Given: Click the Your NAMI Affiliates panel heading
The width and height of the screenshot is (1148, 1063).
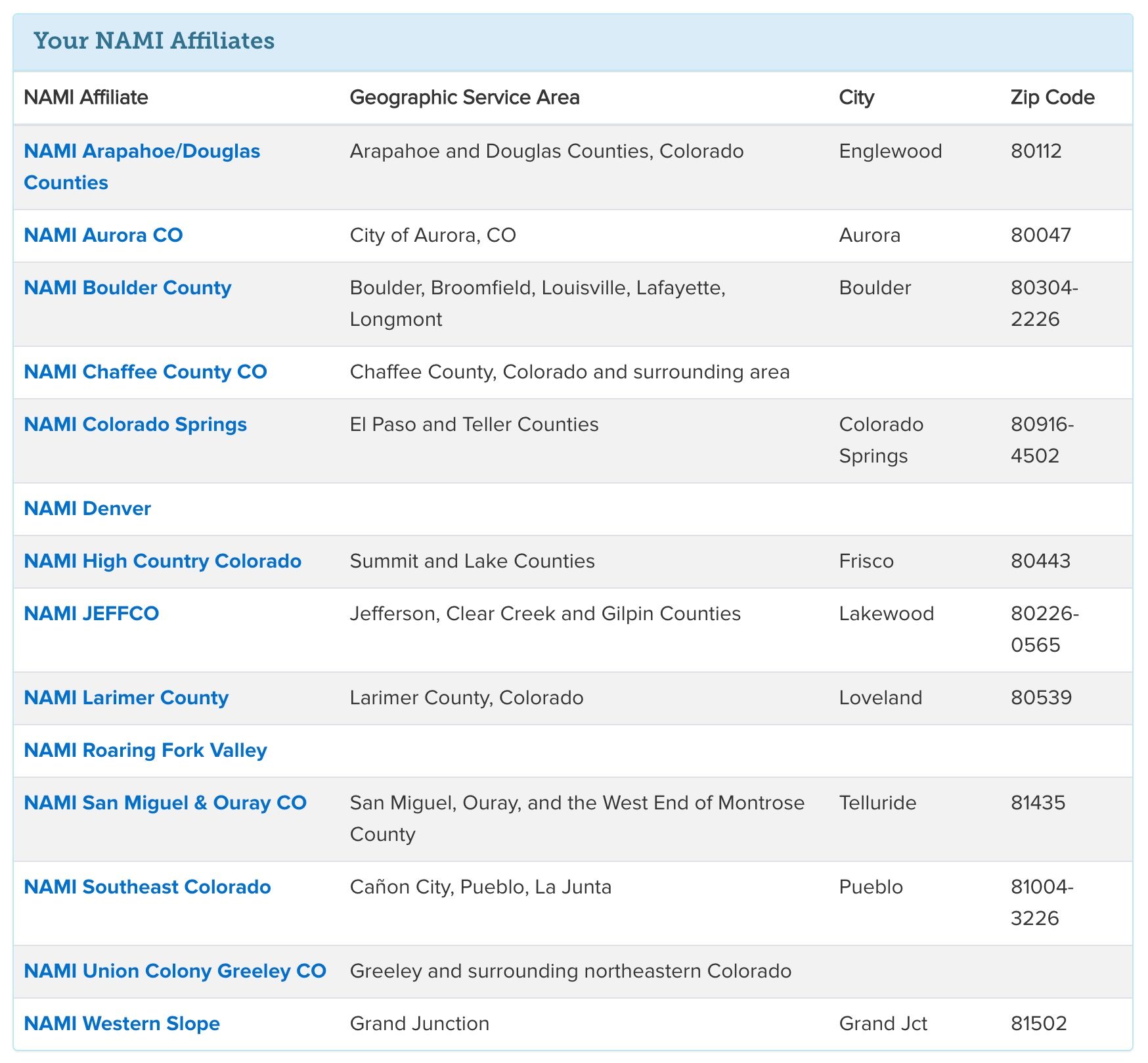Looking at the screenshot, I should click(x=154, y=41).
